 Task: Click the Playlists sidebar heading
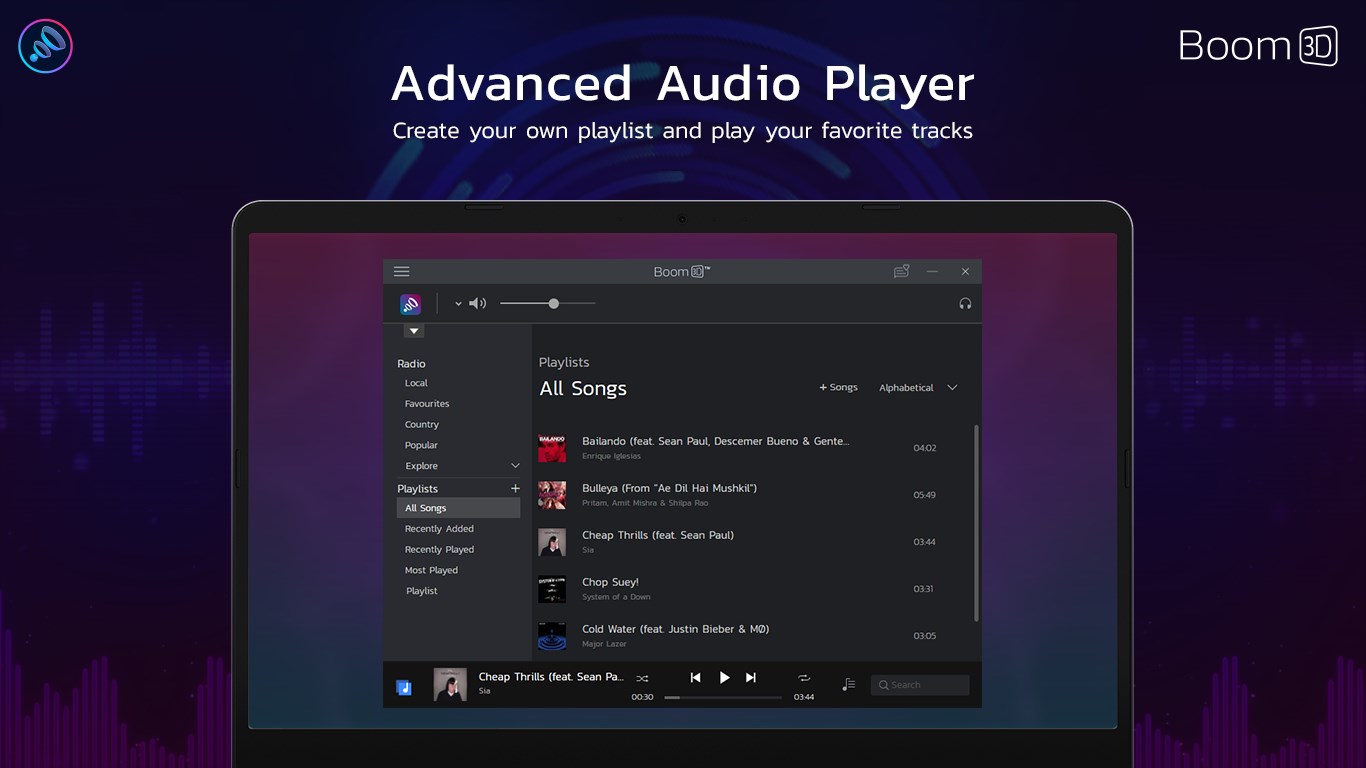tap(417, 489)
